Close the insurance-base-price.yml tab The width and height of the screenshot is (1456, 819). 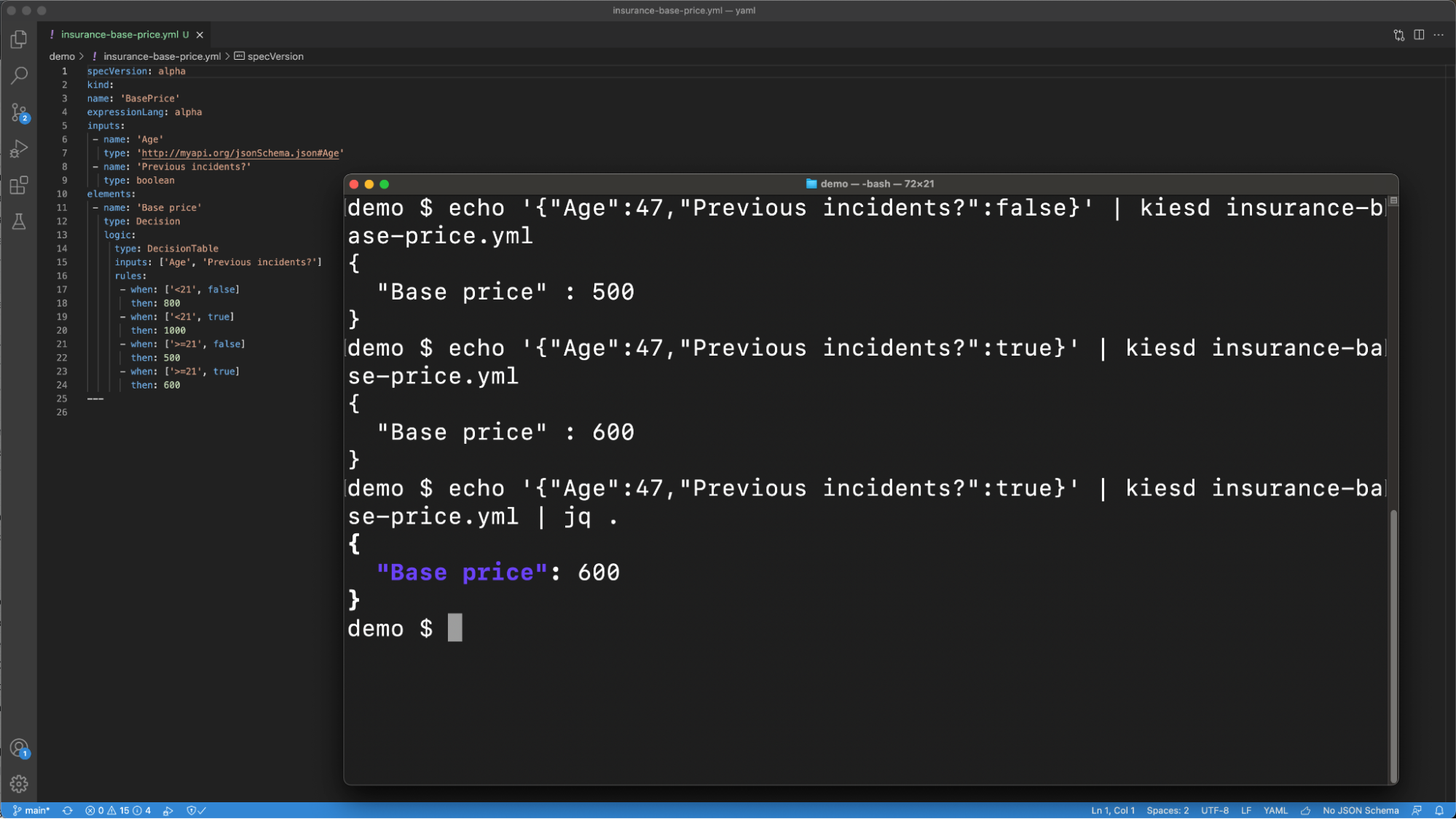pyautogui.click(x=200, y=35)
